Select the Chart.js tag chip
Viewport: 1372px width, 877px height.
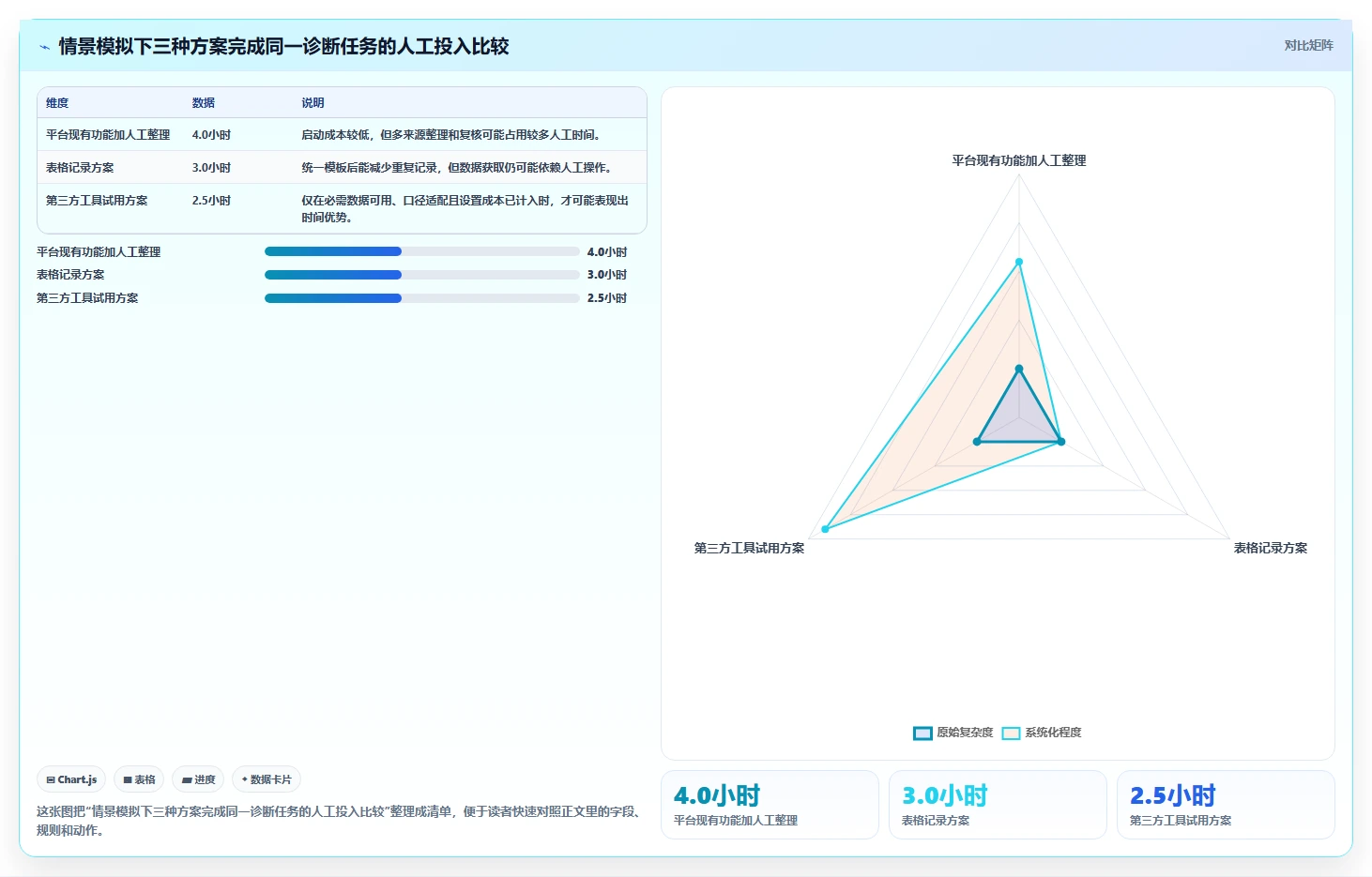71,779
